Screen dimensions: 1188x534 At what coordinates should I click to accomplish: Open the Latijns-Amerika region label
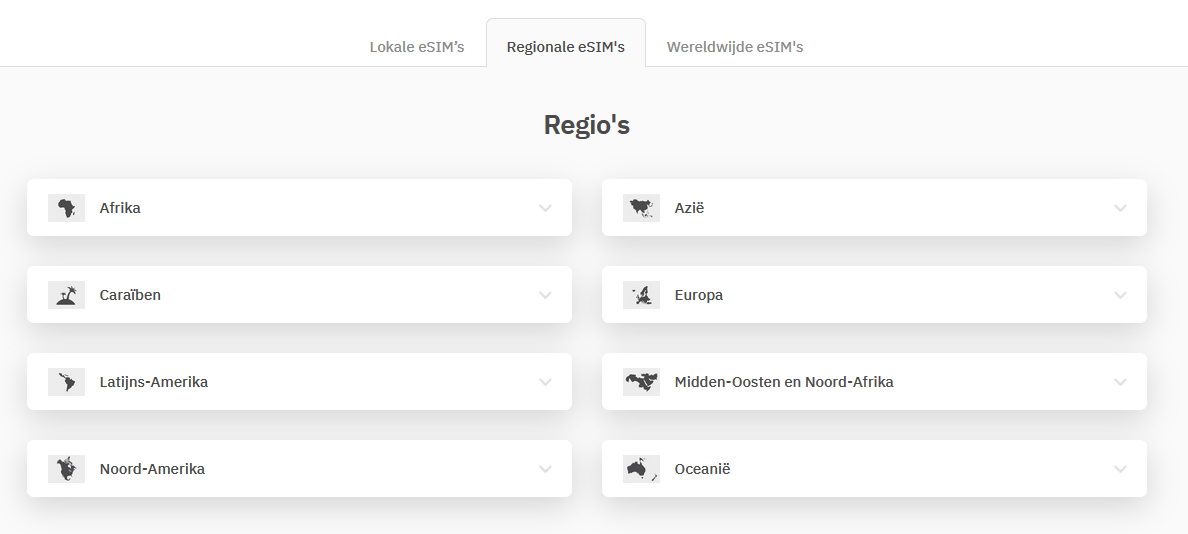click(154, 382)
